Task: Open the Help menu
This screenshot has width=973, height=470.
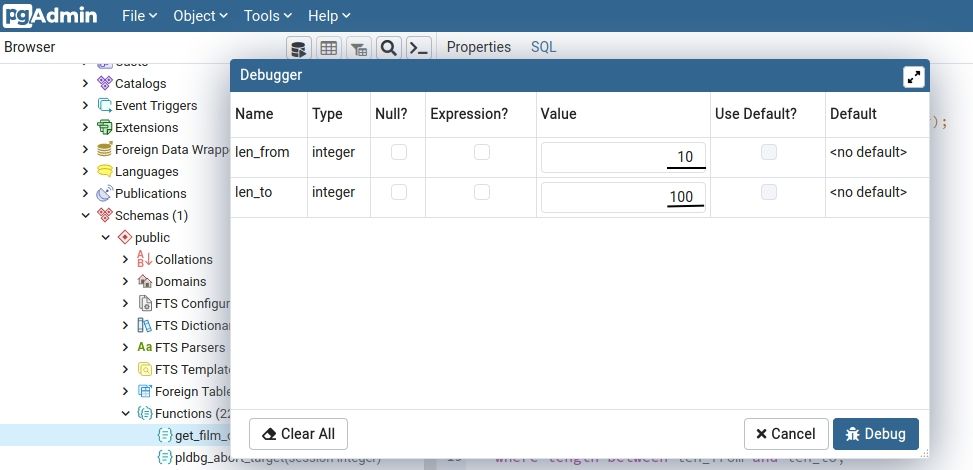Action: click(329, 16)
